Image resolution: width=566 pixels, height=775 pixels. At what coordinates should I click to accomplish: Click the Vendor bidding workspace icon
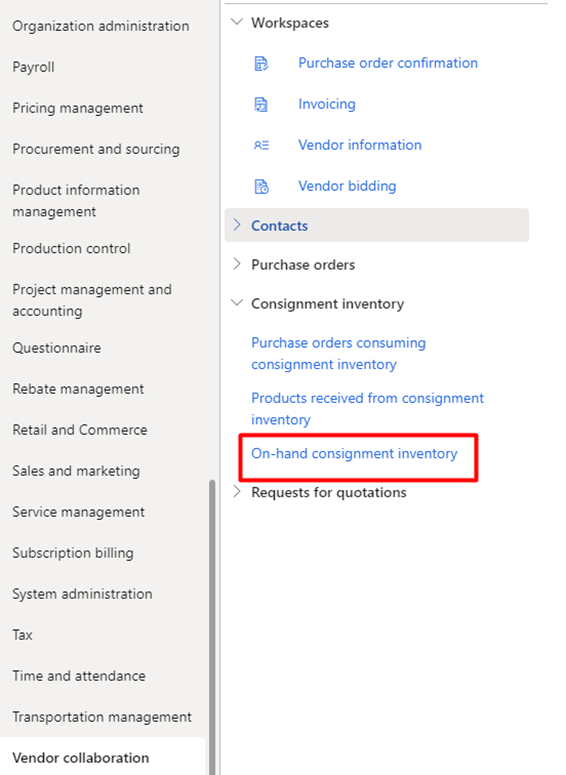point(261,186)
